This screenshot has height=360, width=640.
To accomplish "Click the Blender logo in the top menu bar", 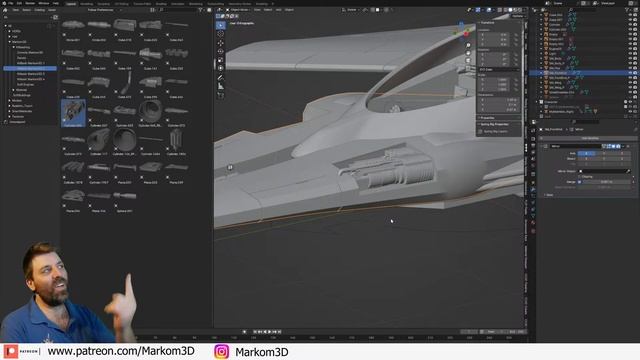I will (x=3, y=3).
